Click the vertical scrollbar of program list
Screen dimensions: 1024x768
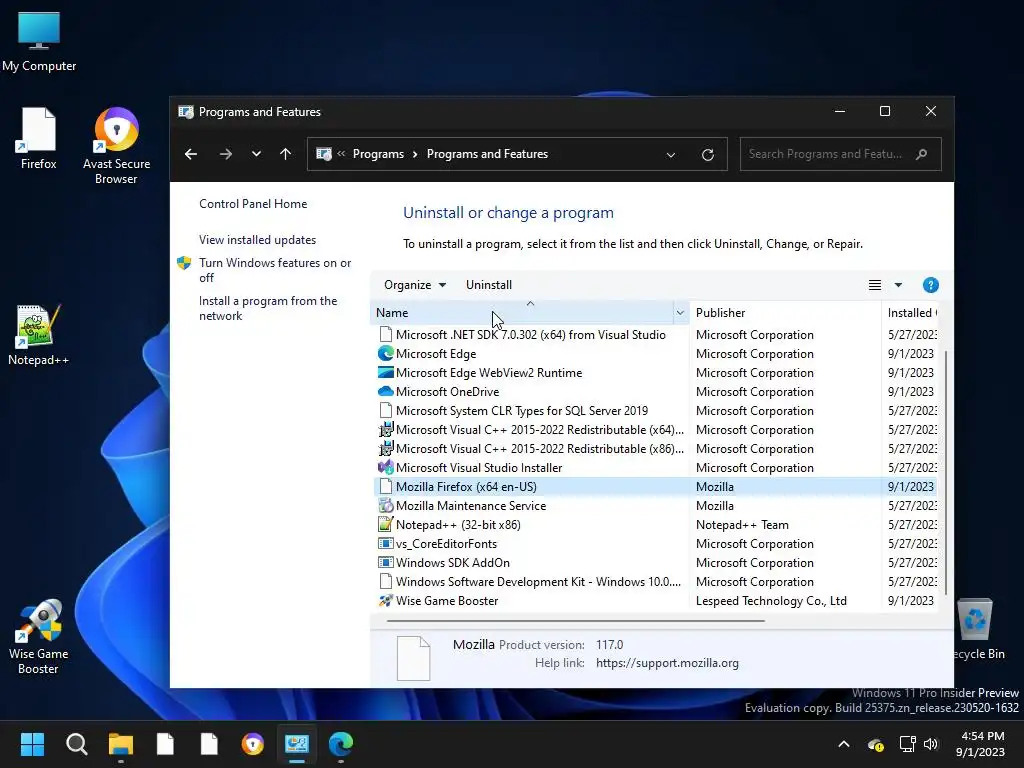(945, 472)
